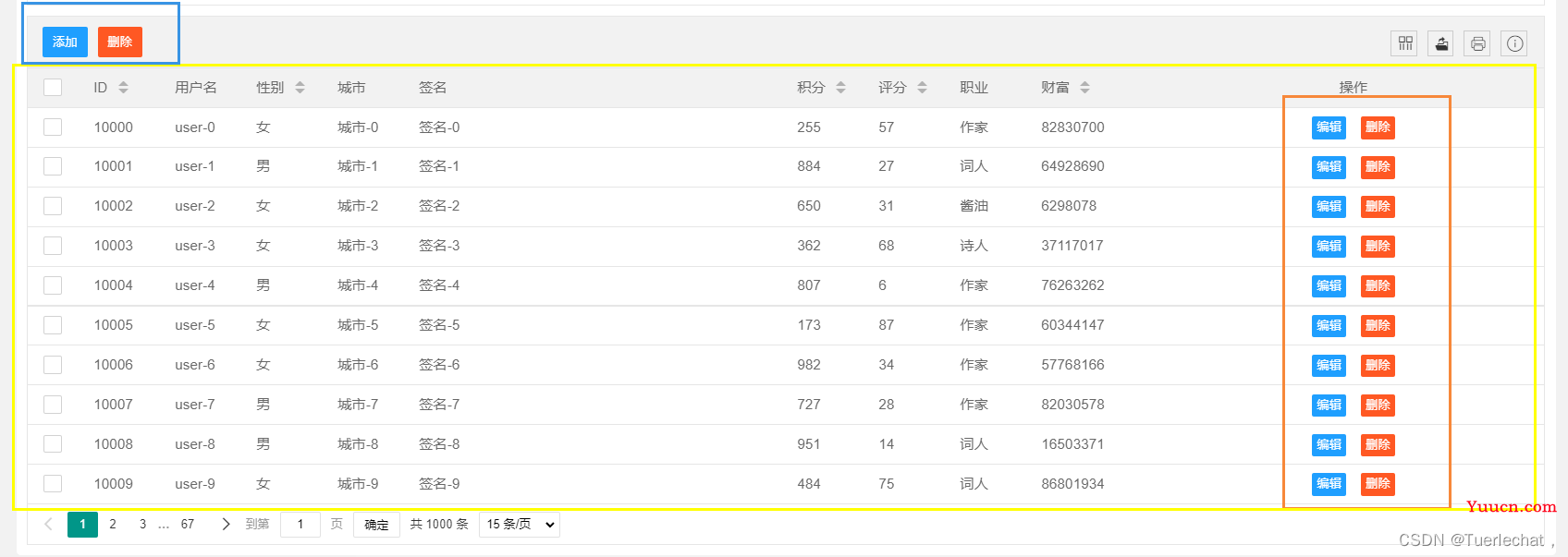The height and width of the screenshot is (557, 1568).
Task: Go to next page arrow
Action: pos(226,524)
